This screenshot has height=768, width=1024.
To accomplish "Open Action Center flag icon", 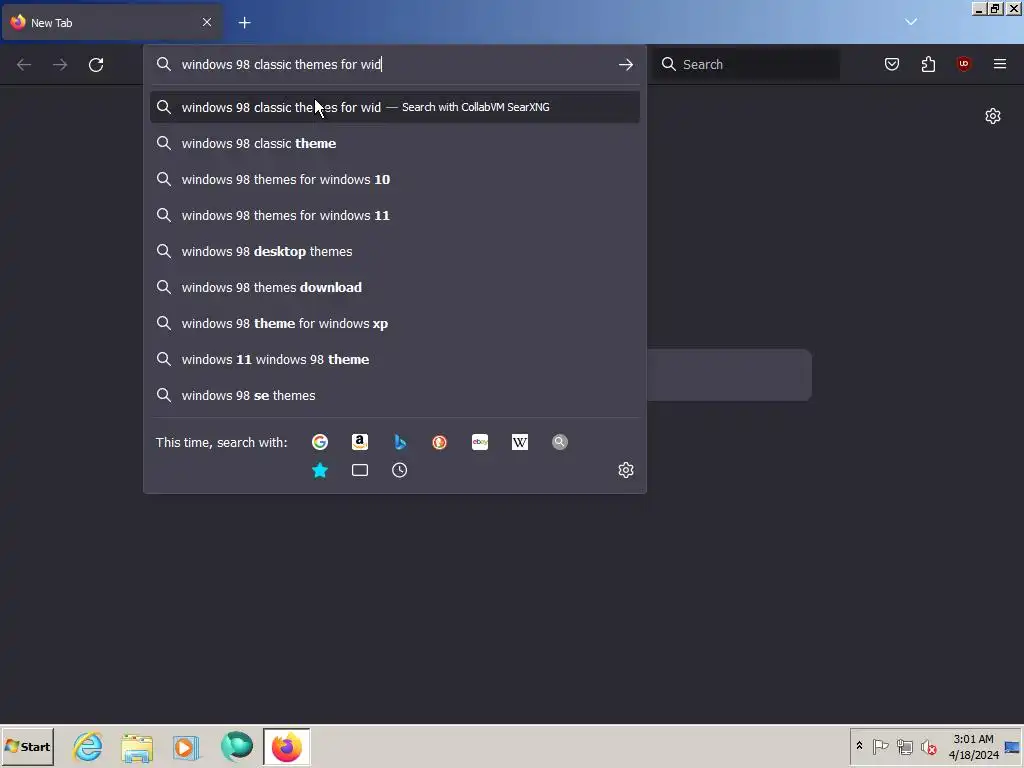I will tap(880, 746).
